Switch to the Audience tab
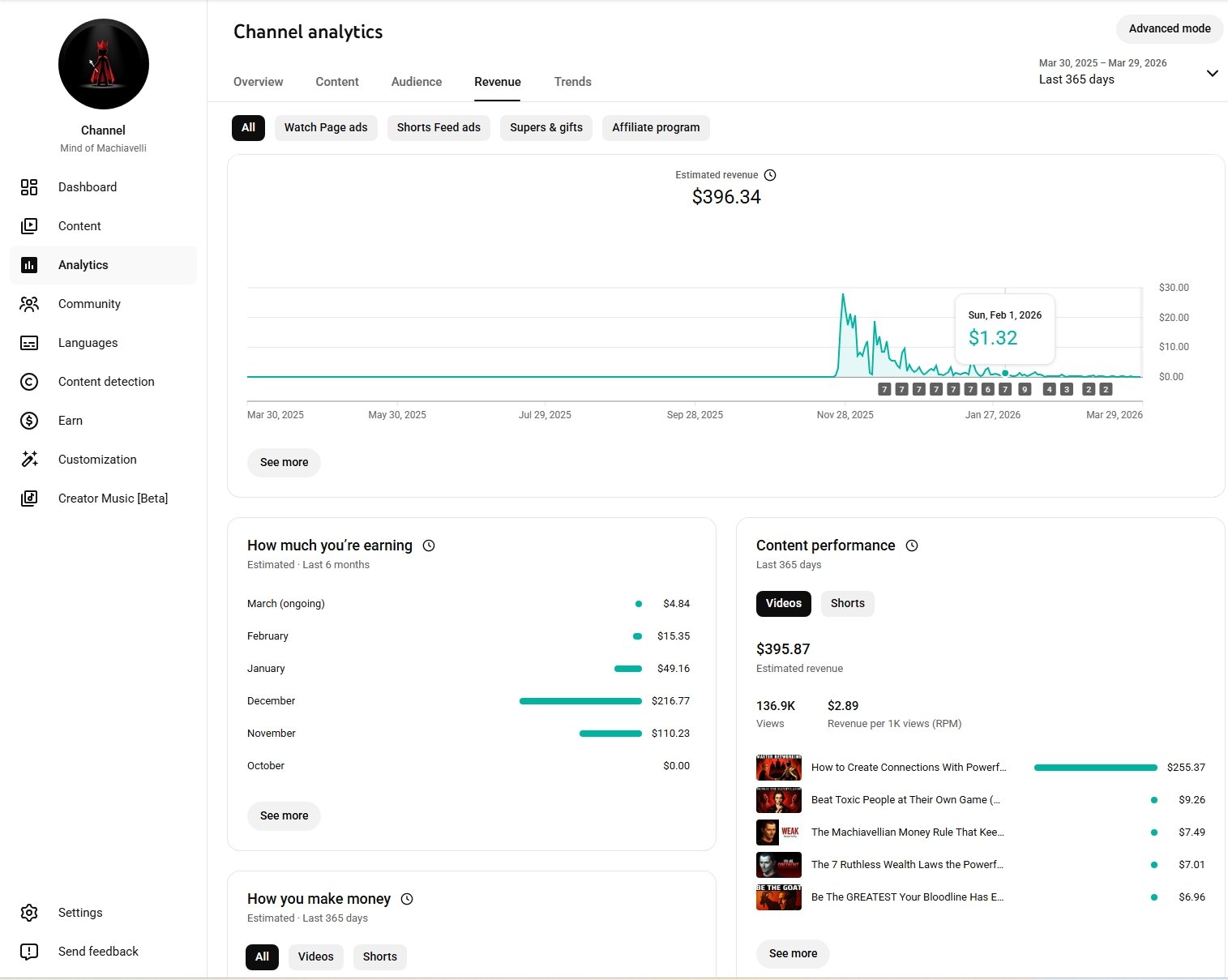 tap(416, 82)
